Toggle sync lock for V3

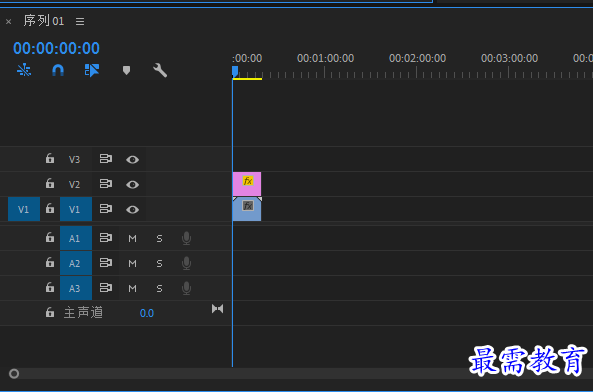[x=106, y=159]
